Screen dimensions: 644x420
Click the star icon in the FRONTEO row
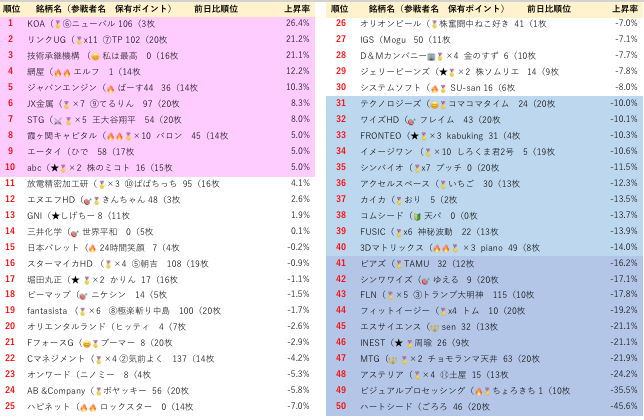(x=413, y=135)
